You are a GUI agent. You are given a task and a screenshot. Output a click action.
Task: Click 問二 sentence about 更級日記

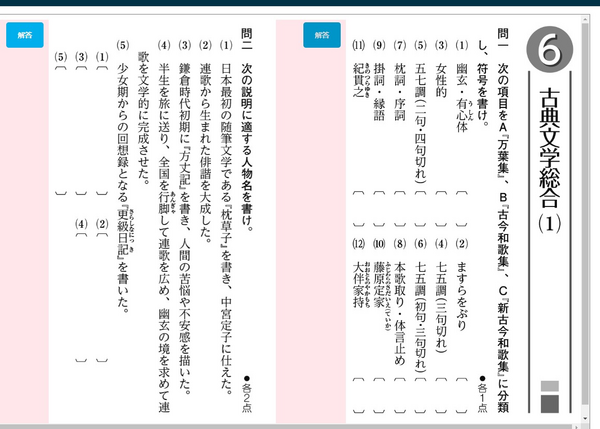(x=124, y=176)
